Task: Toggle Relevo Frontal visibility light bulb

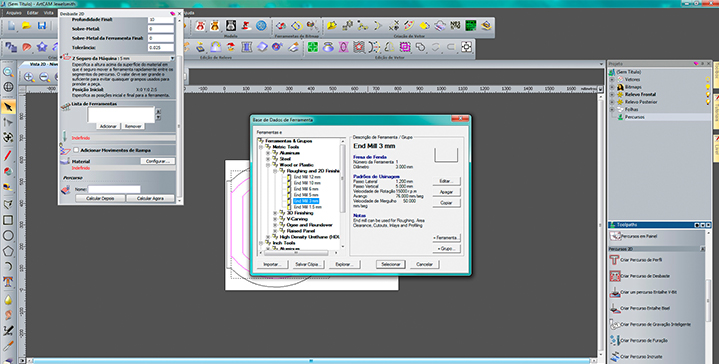Action: click(708, 94)
